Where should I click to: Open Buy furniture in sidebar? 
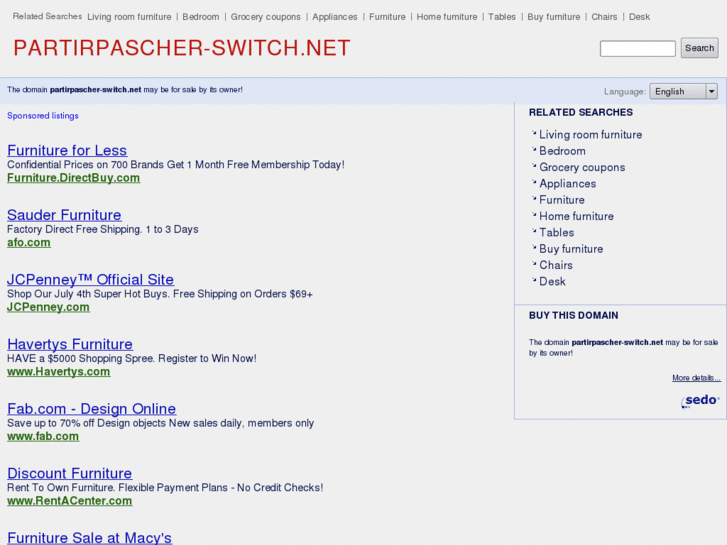pyautogui.click(x=571, y=249)
